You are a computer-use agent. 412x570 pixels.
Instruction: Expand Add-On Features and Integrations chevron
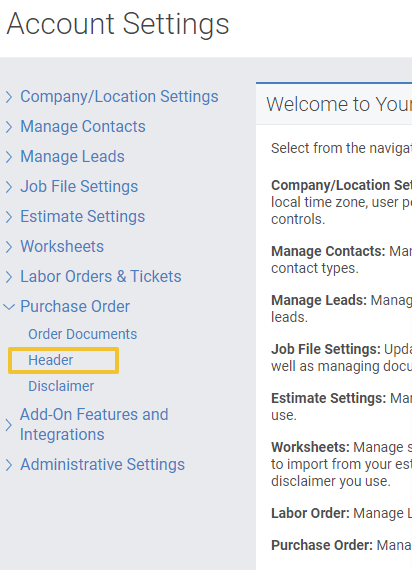pyautogui.click(x=9, y=425)
